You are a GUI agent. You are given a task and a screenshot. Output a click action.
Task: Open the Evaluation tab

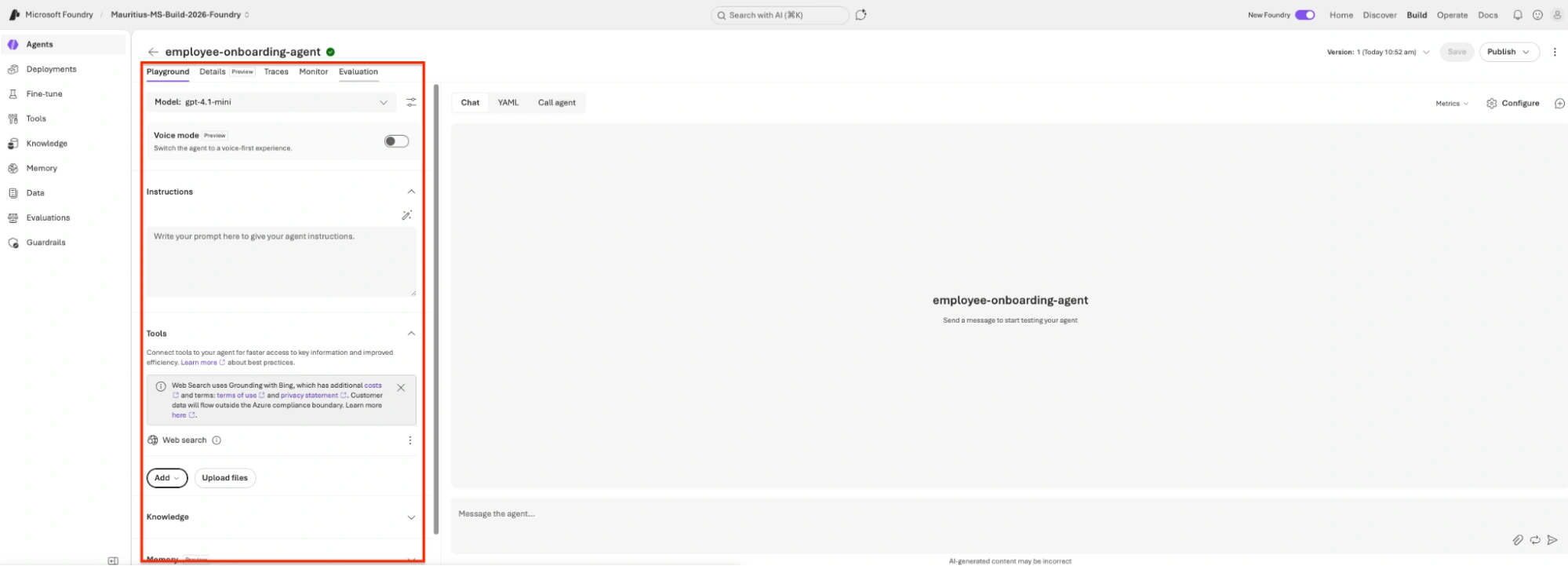[x=358, y=71]
